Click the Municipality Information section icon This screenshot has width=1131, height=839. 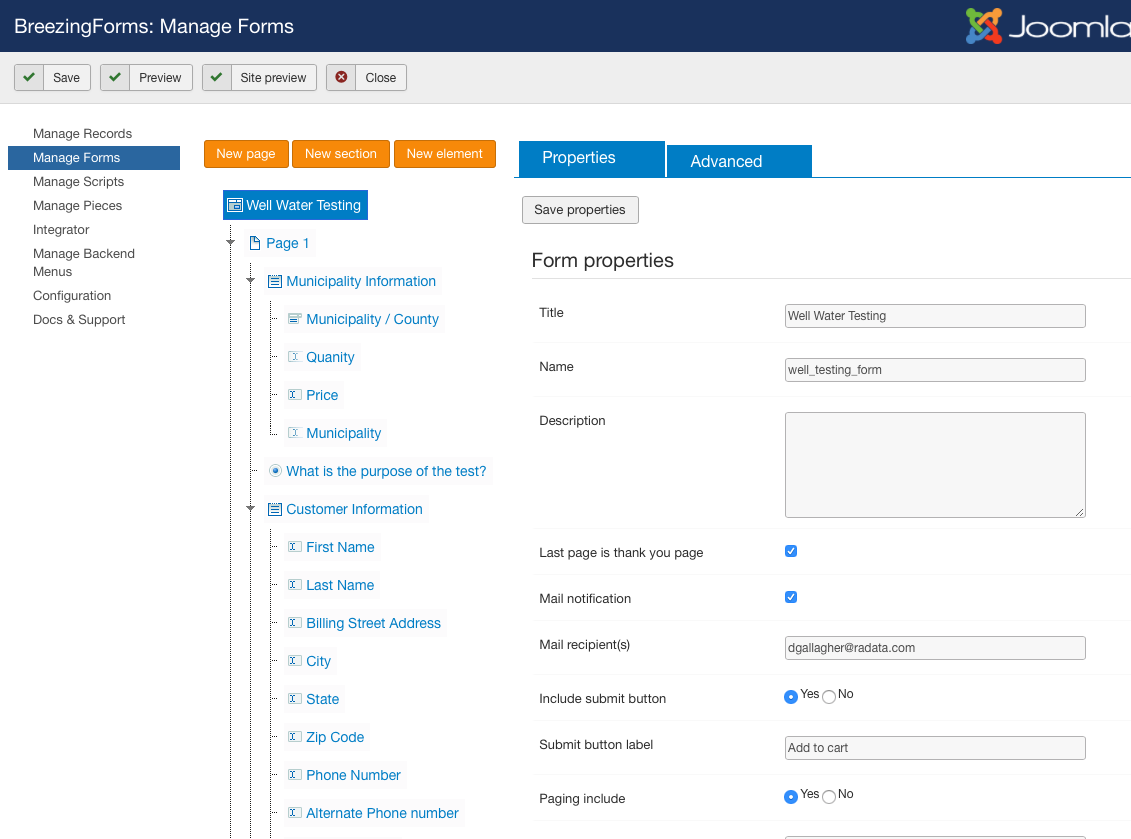[x=274, y=281]
